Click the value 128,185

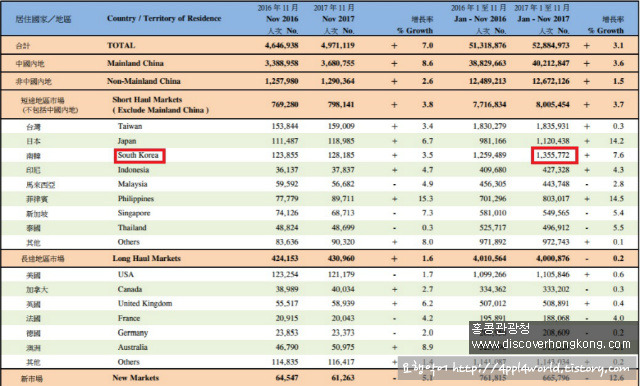[x=341, y=155]
